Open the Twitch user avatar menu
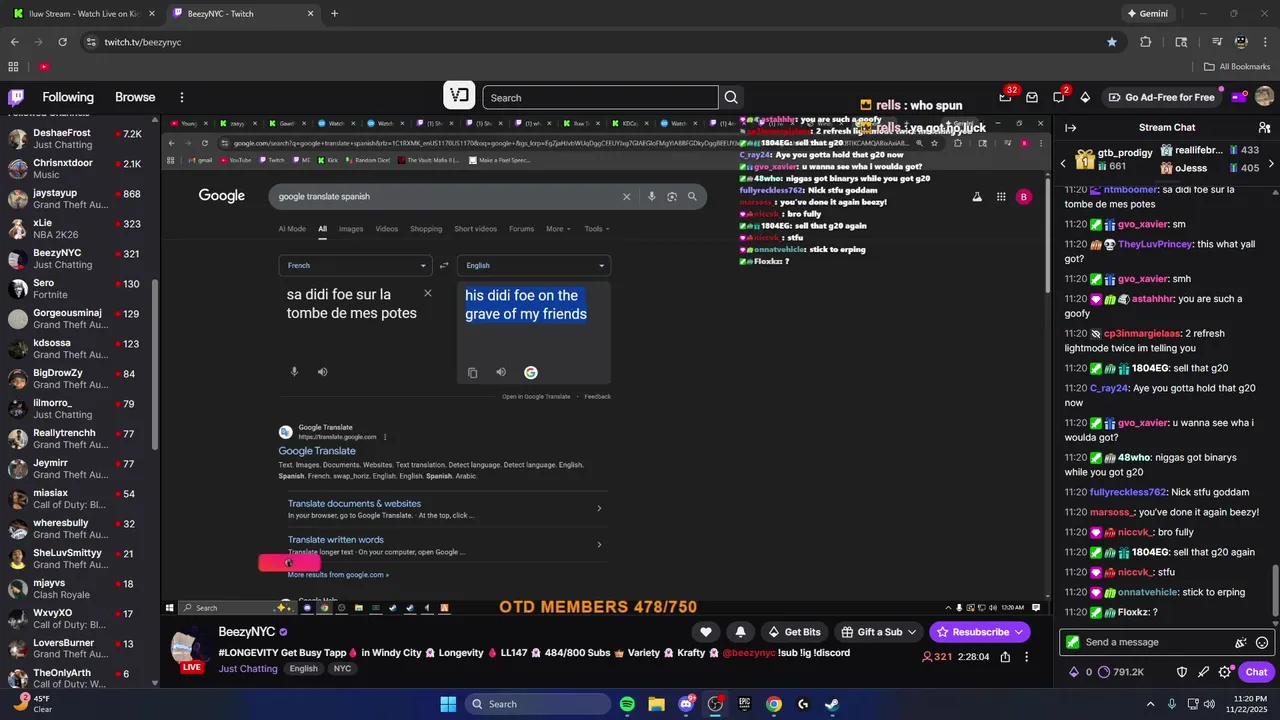 (x=1264, y=97)
